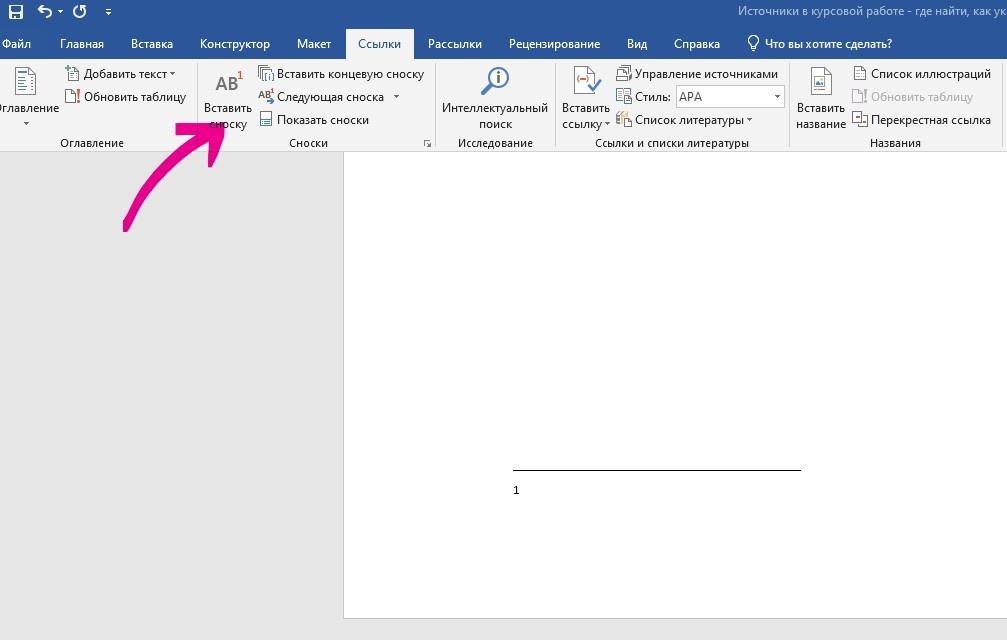Switch to the Вид tab
Screen dimensions: 1007x640
636,44
